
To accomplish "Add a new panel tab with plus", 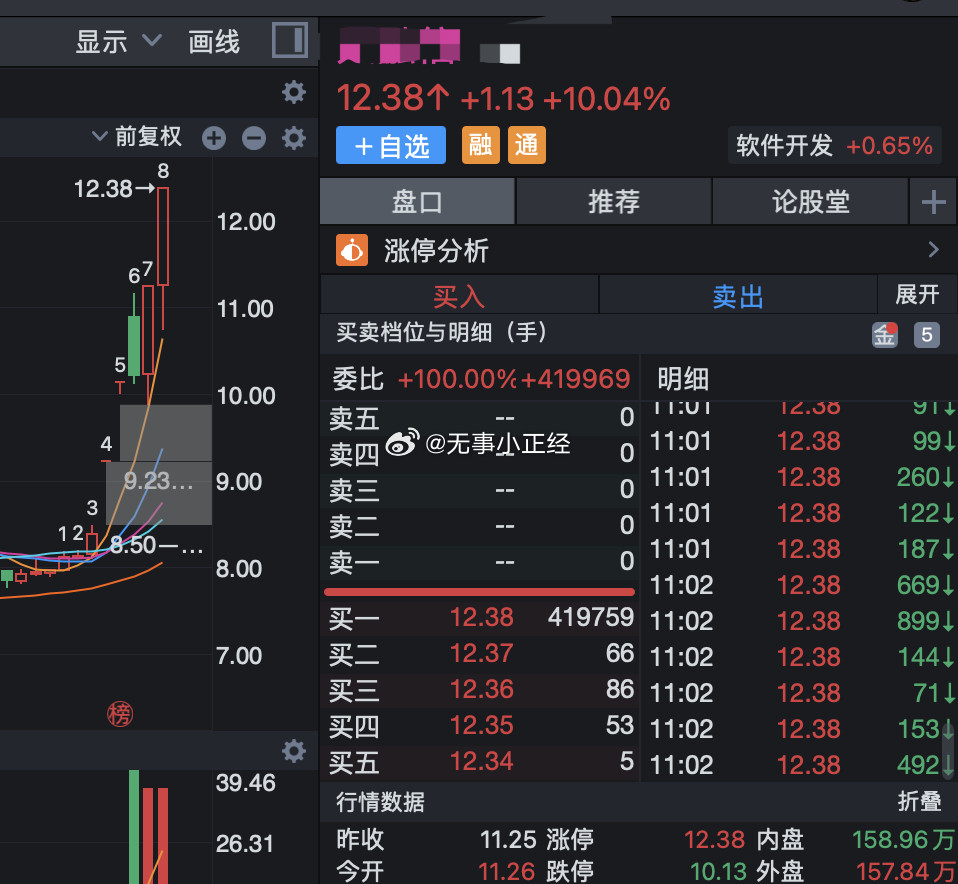I will (x=933, y=202).
